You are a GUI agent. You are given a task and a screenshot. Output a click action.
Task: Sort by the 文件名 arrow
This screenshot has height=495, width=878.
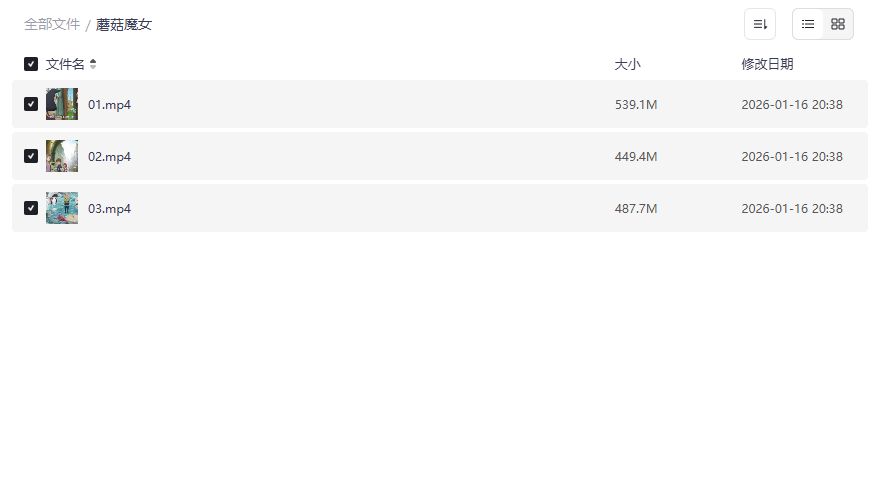[x=93, y=64]
